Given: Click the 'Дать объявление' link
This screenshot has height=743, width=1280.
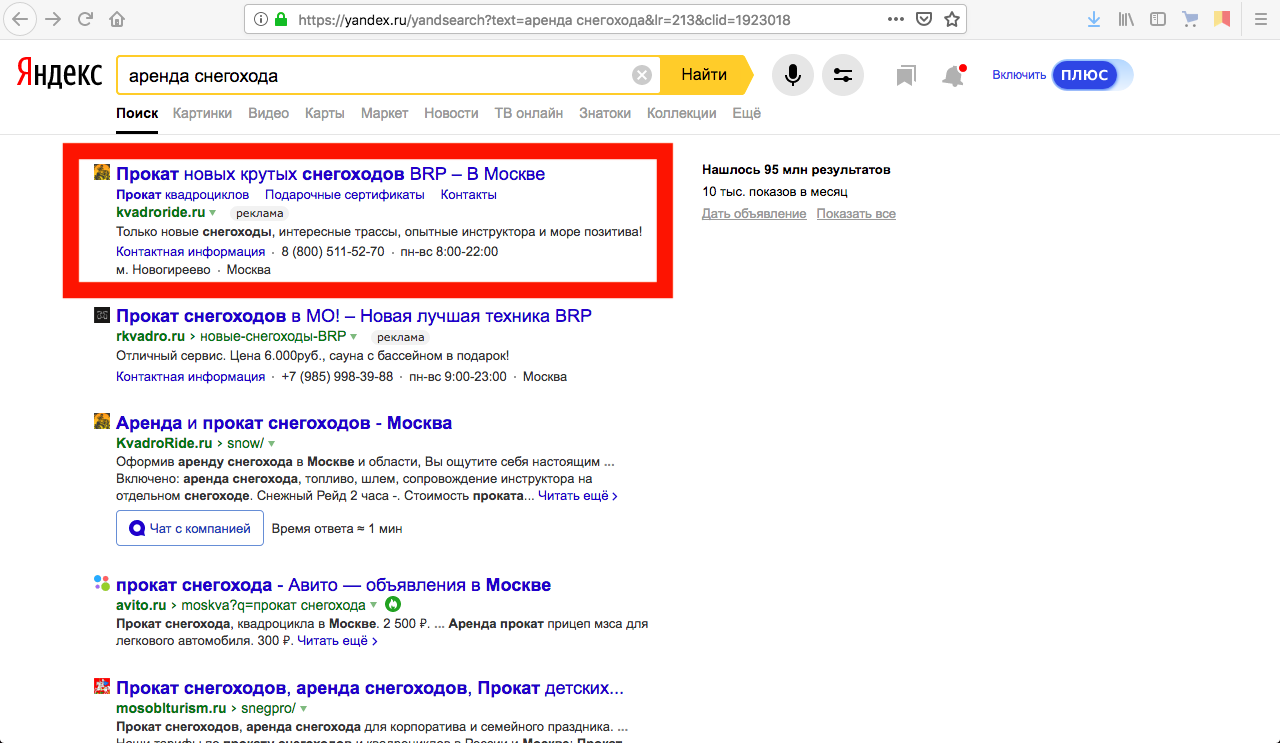Looking at the screenshot, I should 754,214.
